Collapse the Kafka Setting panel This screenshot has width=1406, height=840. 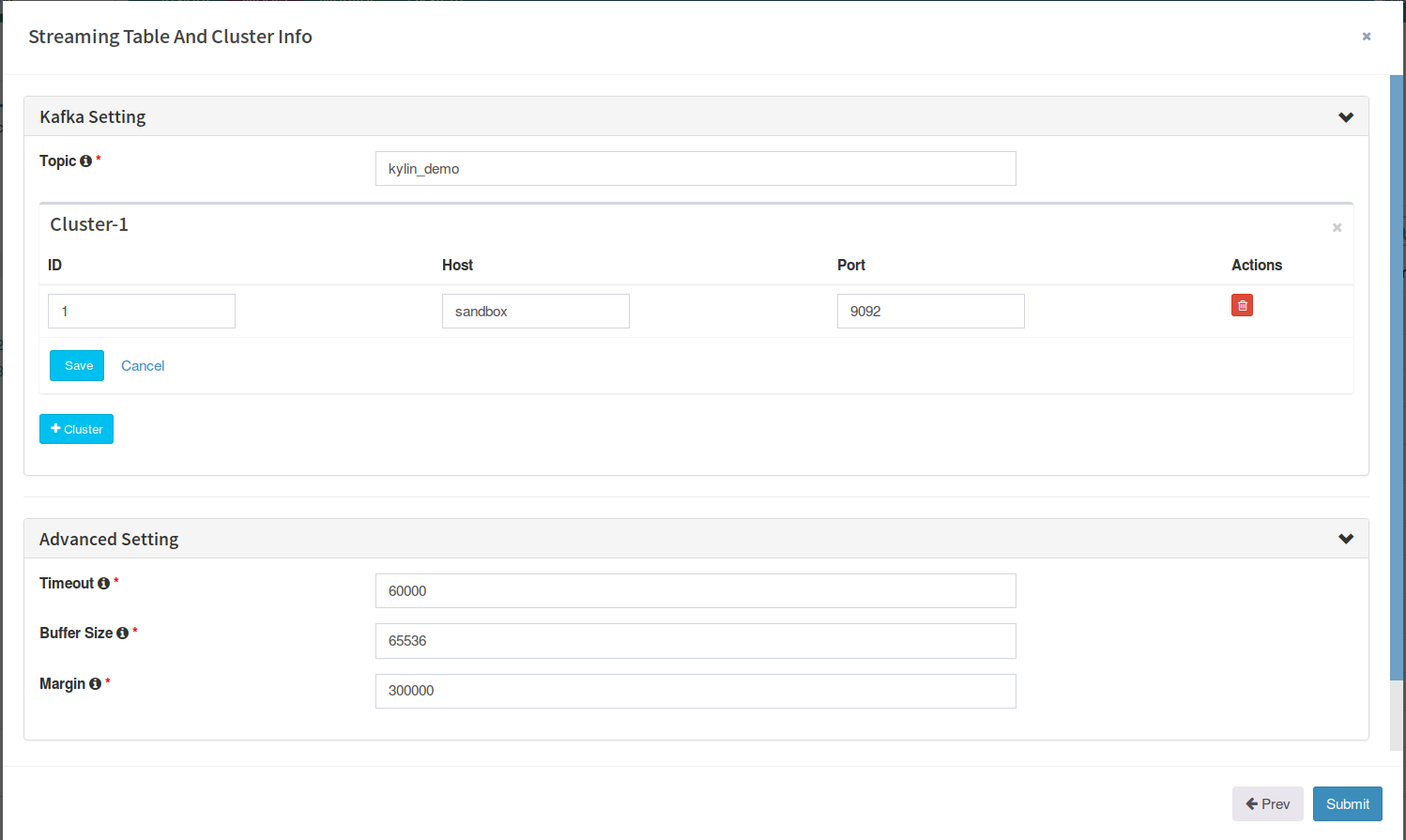click(1345, 117)
